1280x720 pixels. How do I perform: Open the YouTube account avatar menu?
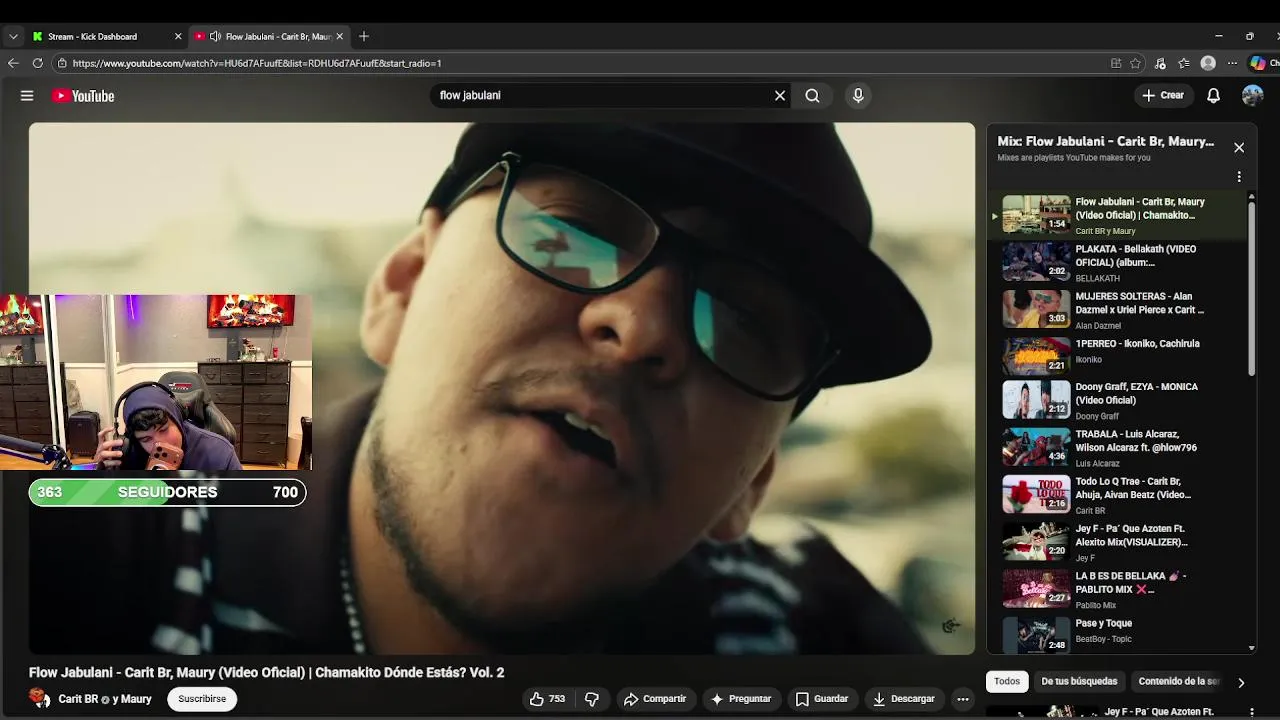(x=1252, y=96)
